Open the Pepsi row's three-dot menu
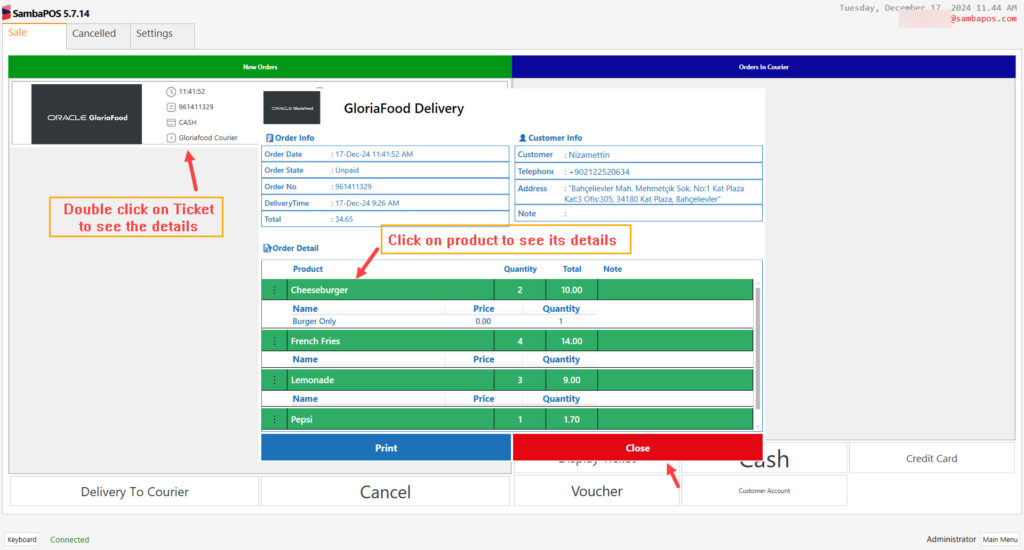The image size is (1024, 550). click(274, 419)
